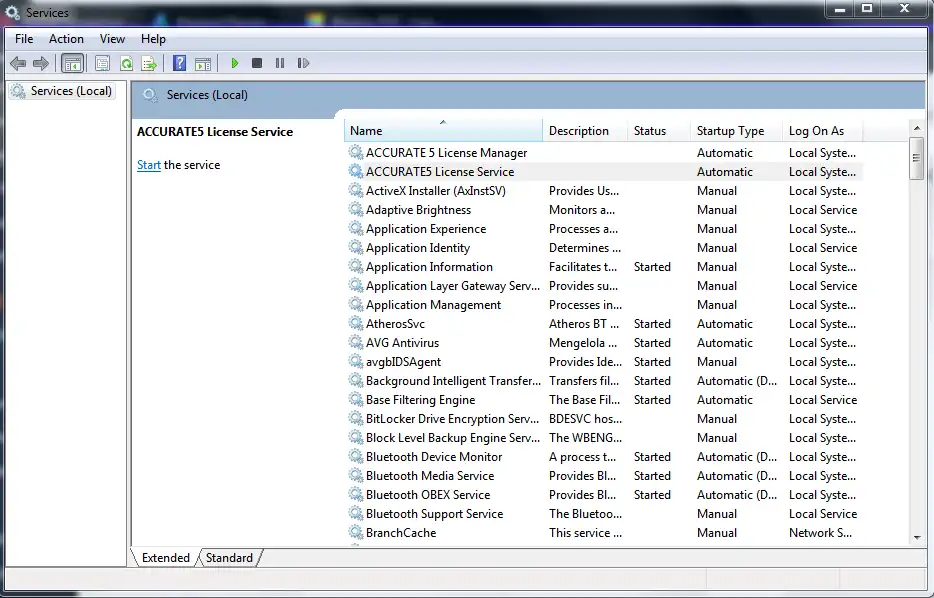Click the "Atheros BT ..." description cell
The height and width of the screenshot is (598, 934).
click(584, 323)
